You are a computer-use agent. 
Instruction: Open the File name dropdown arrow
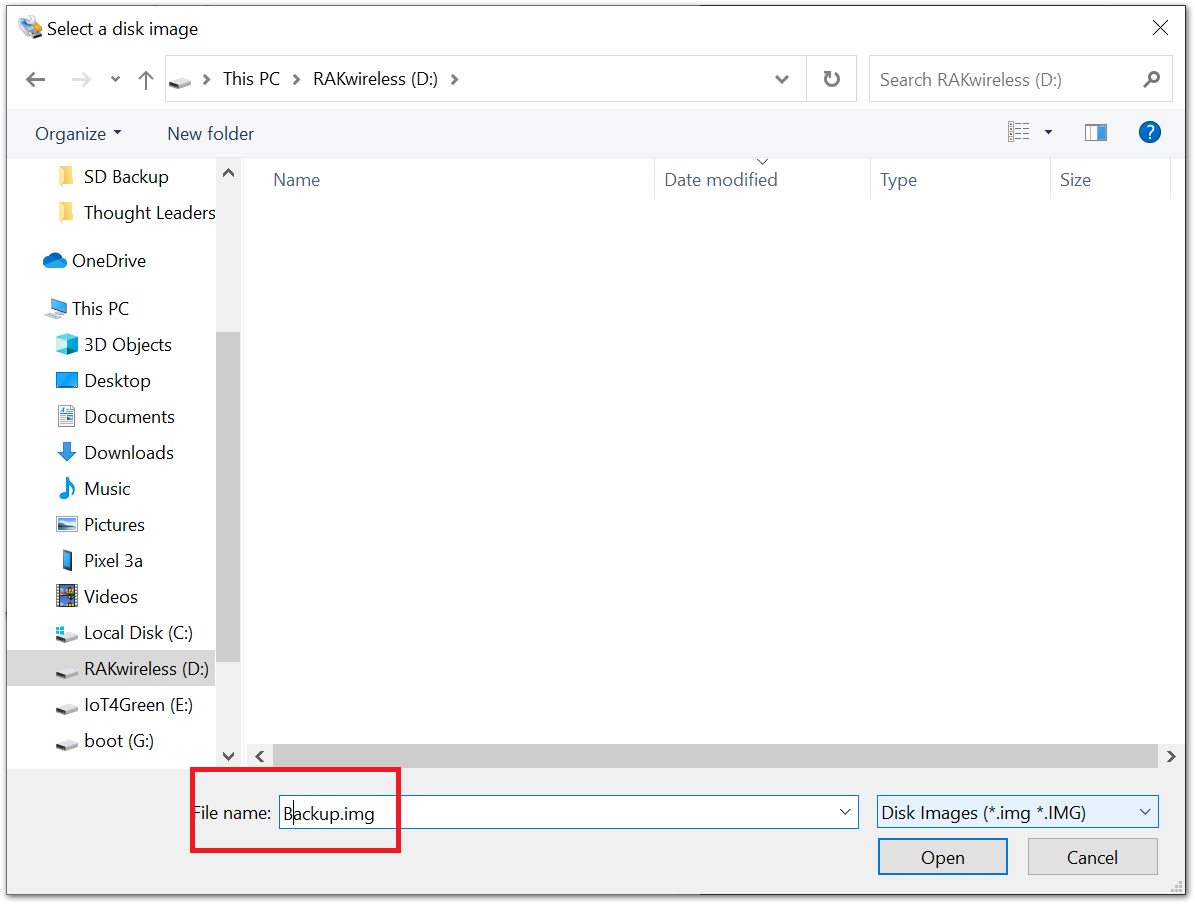click(844, 813)
